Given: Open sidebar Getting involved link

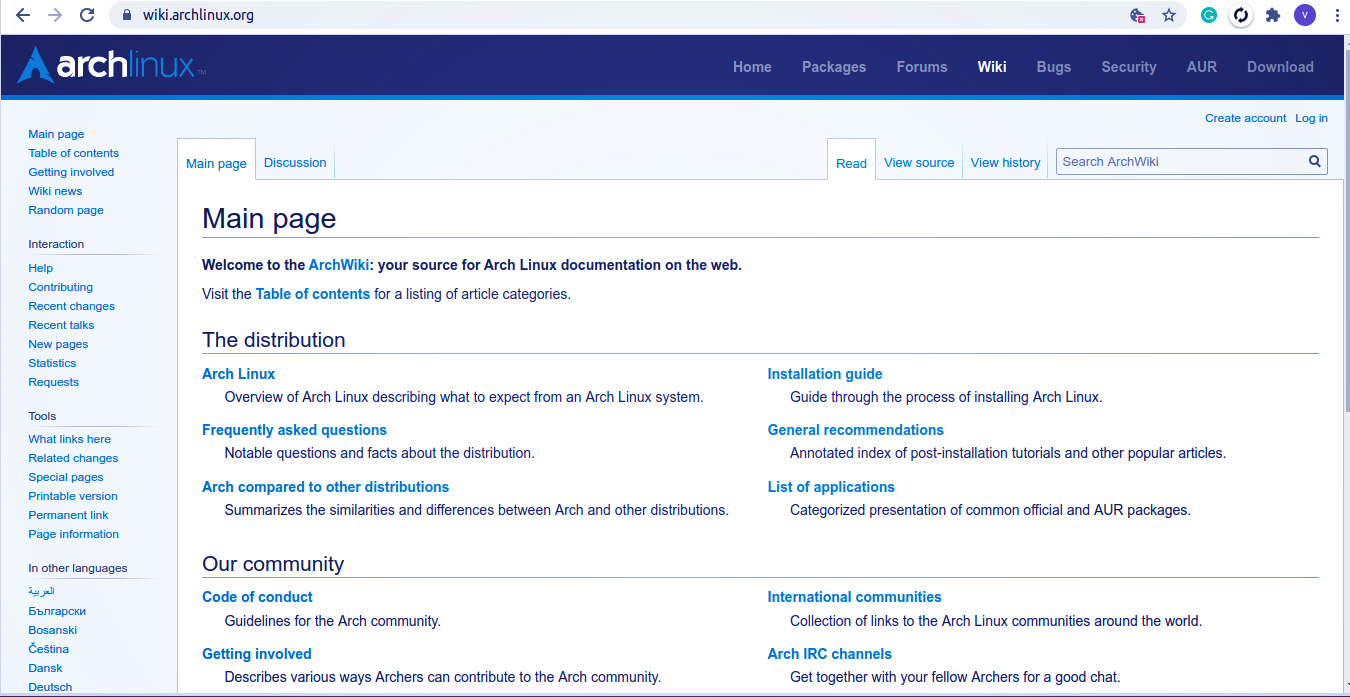Looking at the screenshot, I should tap(71, 172).
